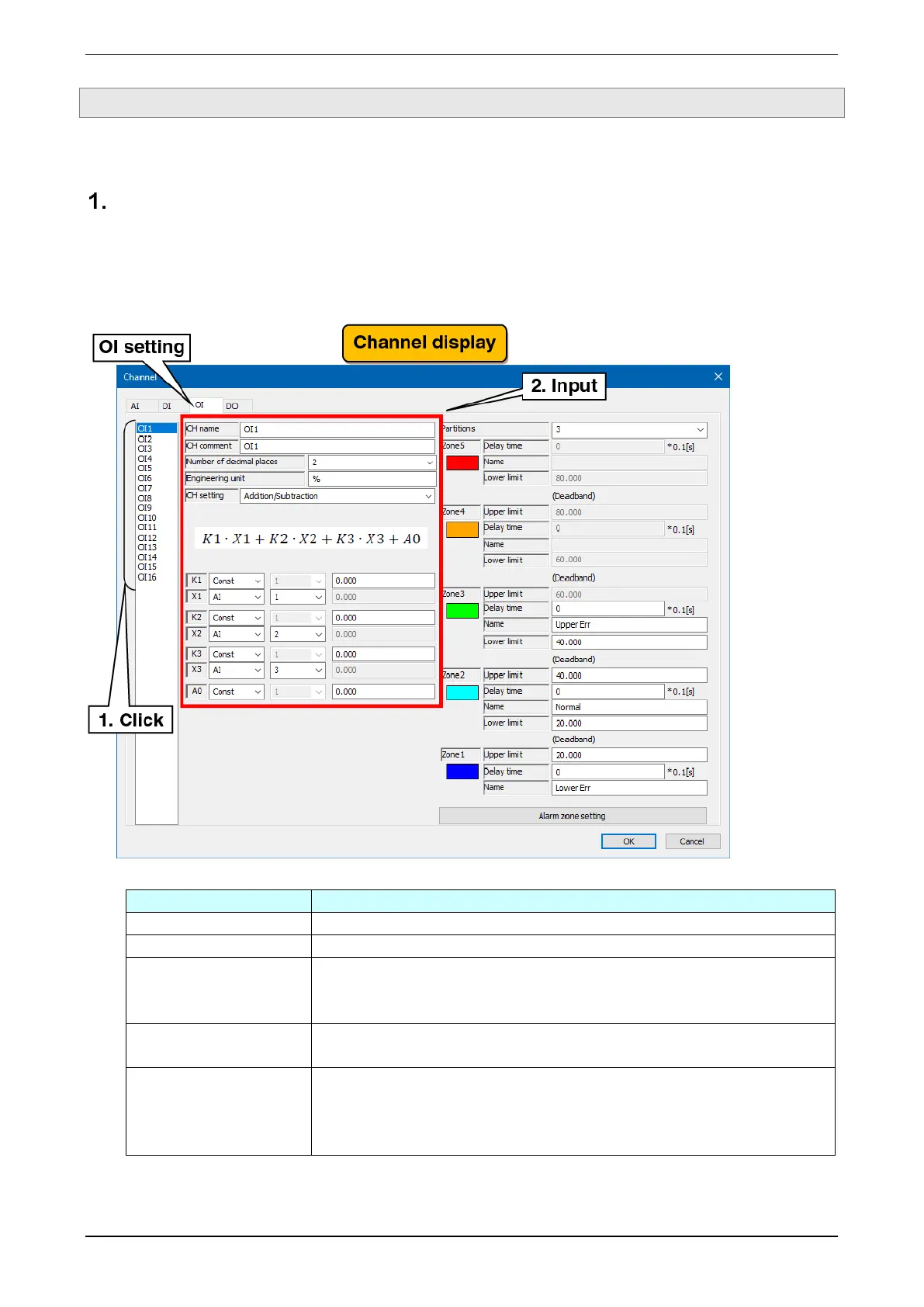
Task: Click the K2 value field
Action: pos(383,618)
